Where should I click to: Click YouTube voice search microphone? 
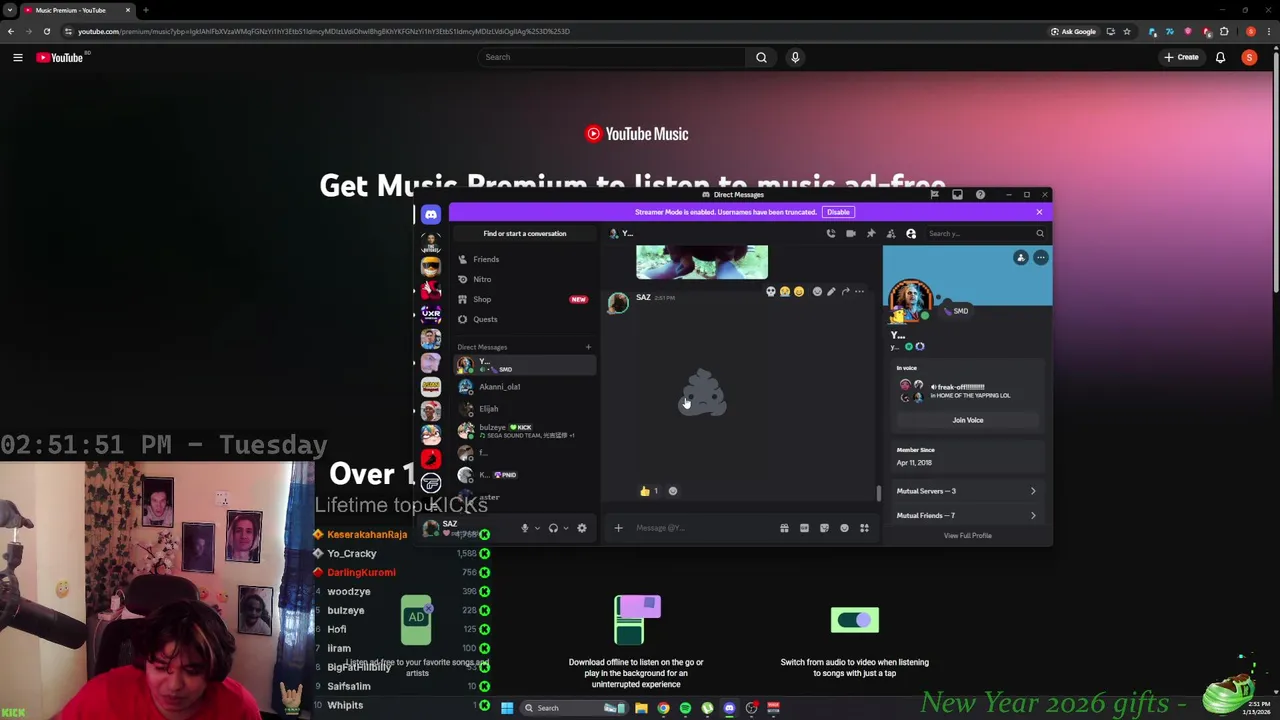click(795, 57)
